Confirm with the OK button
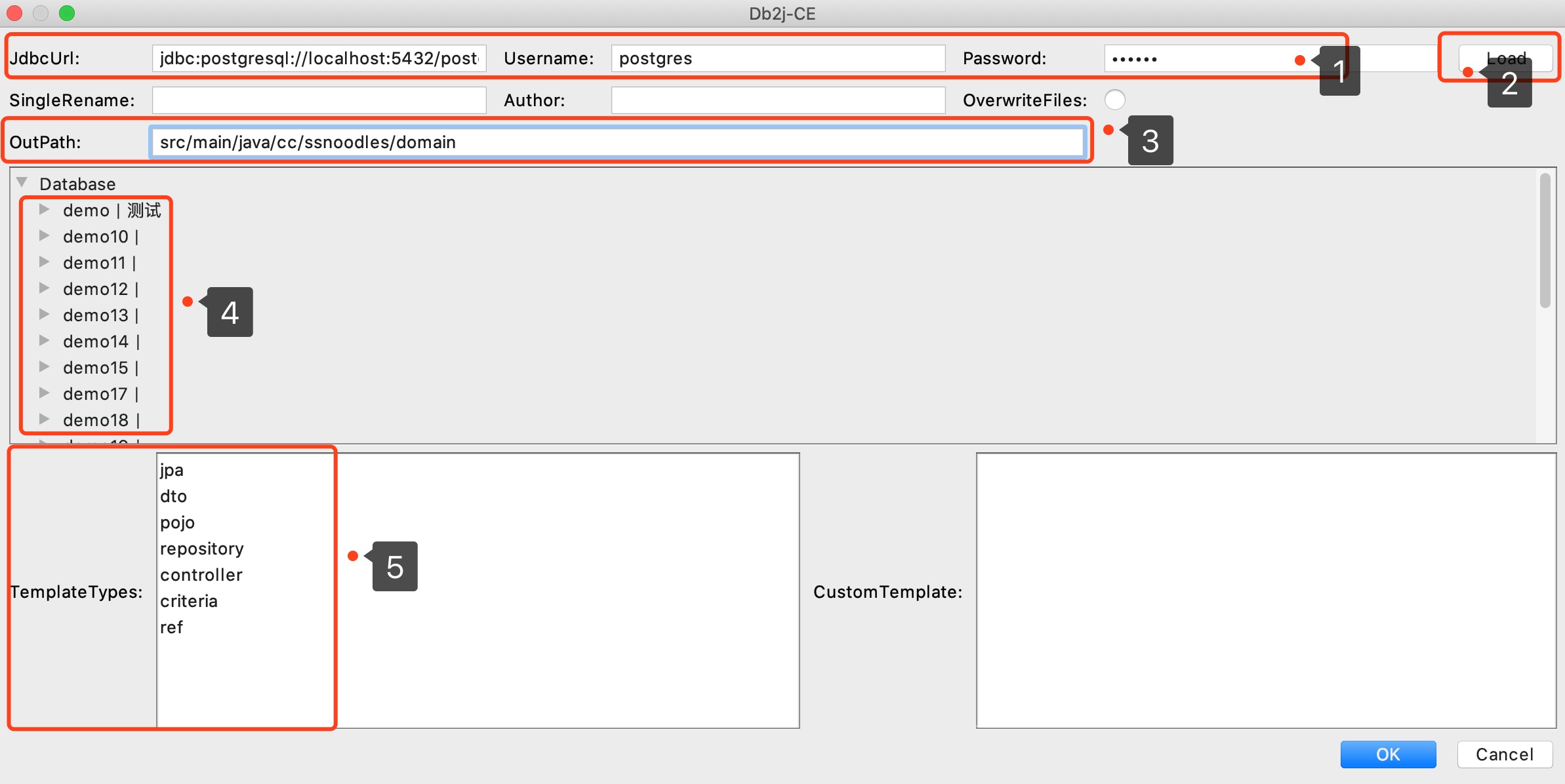 [x=1387, y=755]
